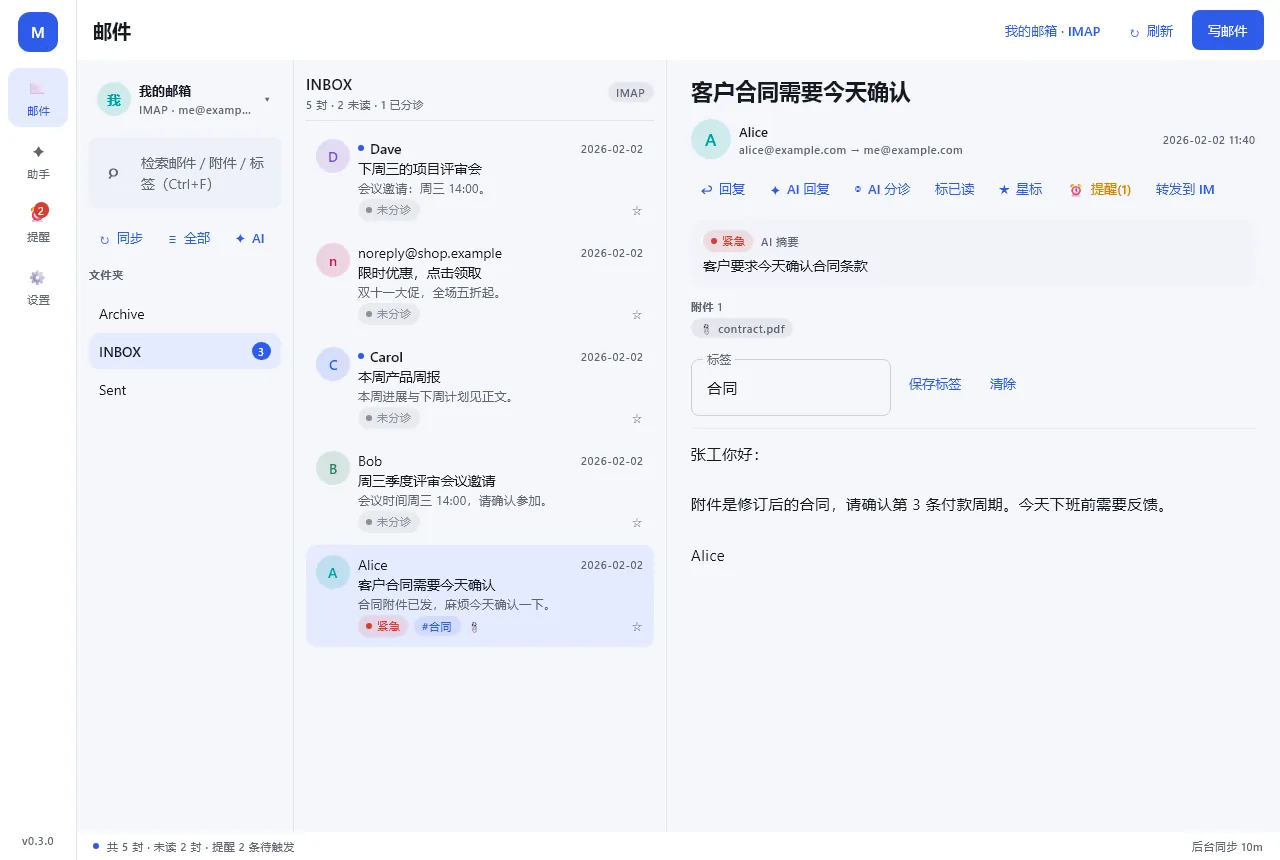1280x860 pixels.
Task: Open the 提醒 reminders section
Action: click(38, 224)
